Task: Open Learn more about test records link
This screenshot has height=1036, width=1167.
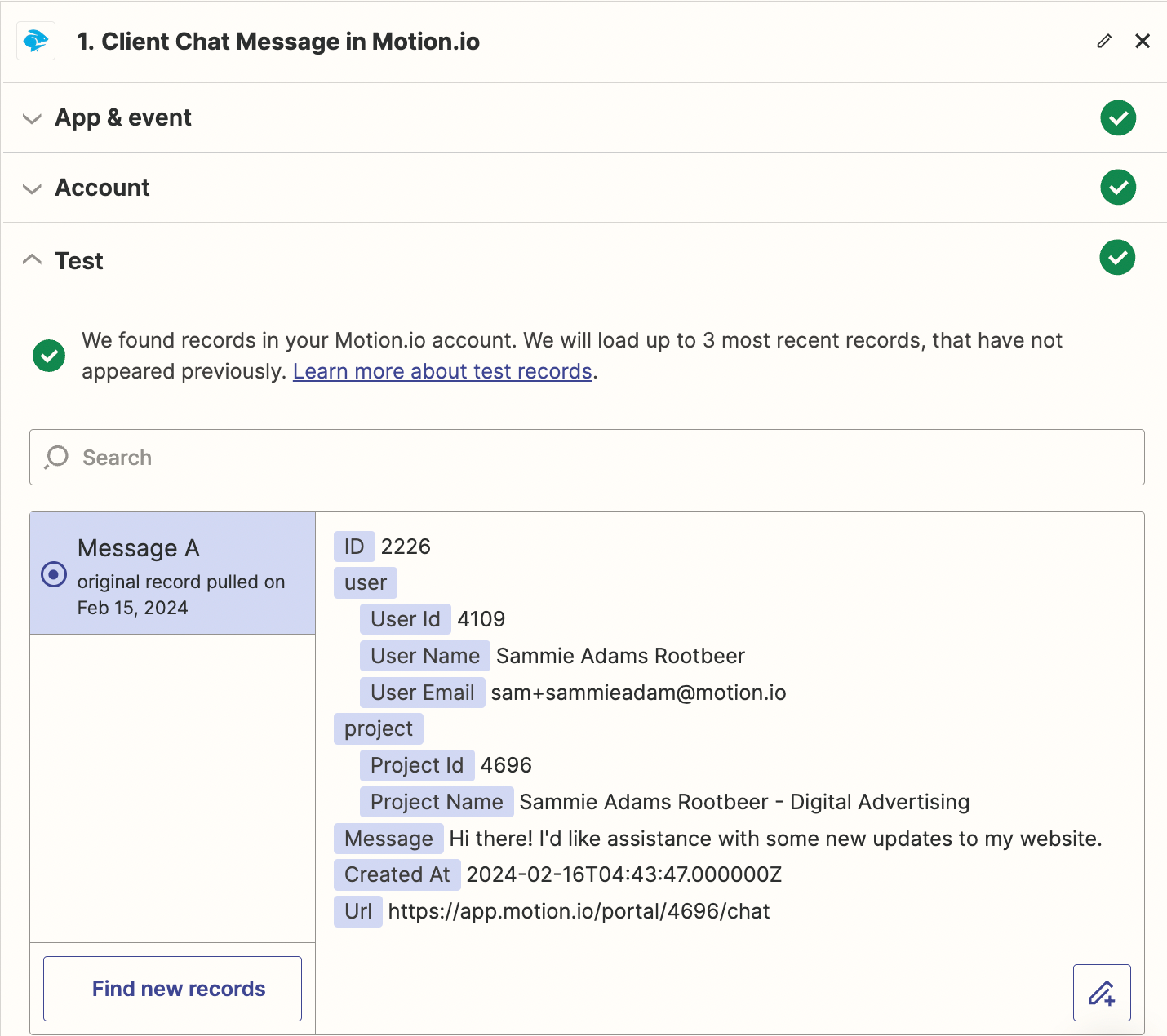Action: tap(442, 371)
